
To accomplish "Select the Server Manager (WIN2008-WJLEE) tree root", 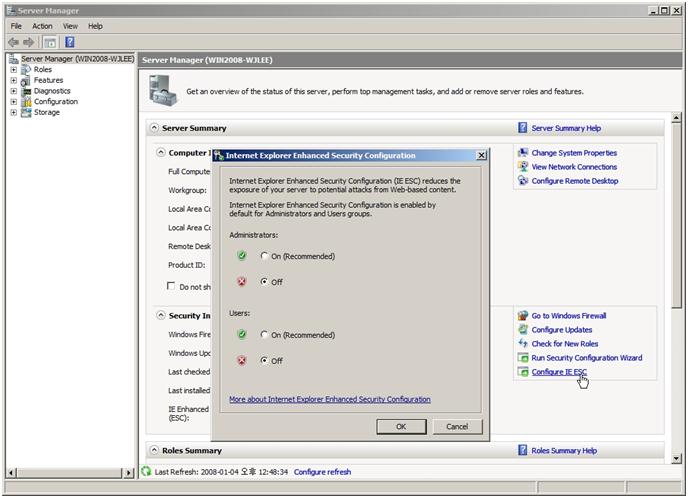I will 78,59.
